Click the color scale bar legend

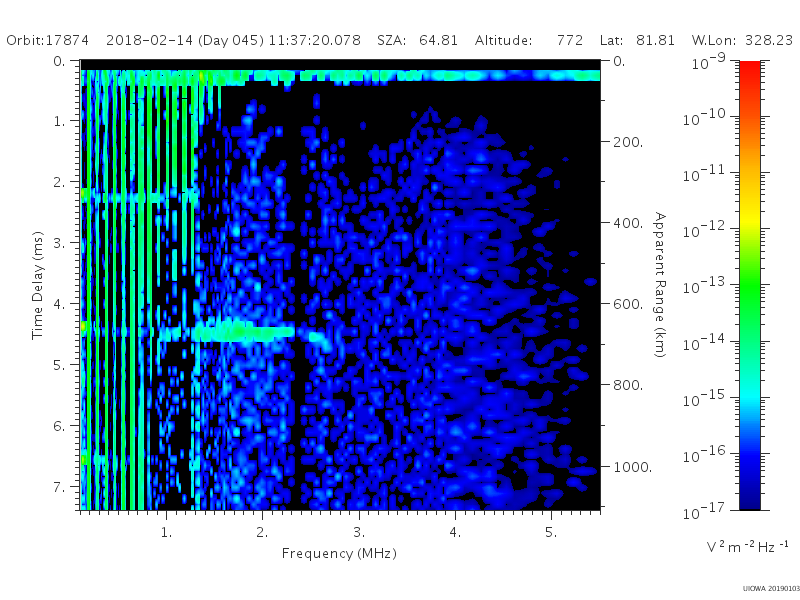(749, 285)
